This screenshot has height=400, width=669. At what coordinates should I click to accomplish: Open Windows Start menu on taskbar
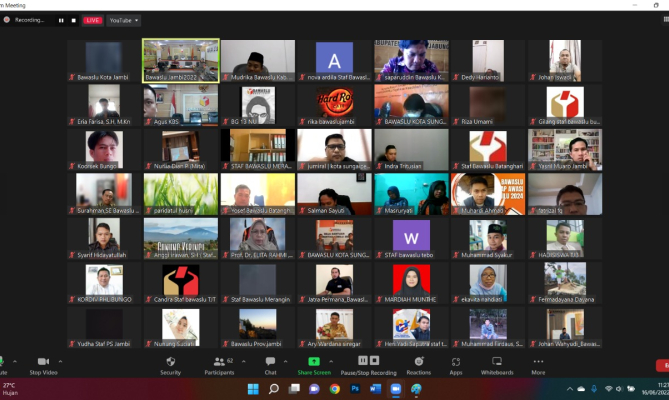252,389
